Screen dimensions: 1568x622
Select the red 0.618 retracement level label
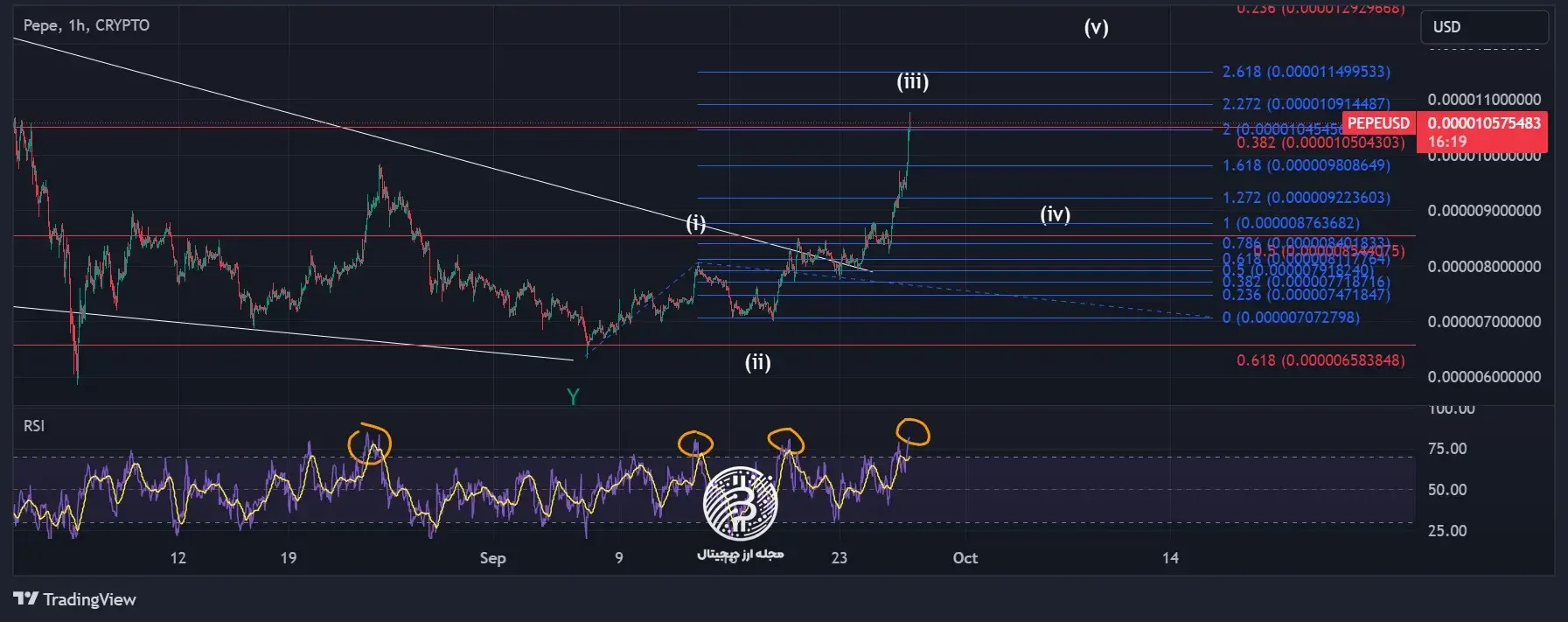click(x=1320, y=360)
